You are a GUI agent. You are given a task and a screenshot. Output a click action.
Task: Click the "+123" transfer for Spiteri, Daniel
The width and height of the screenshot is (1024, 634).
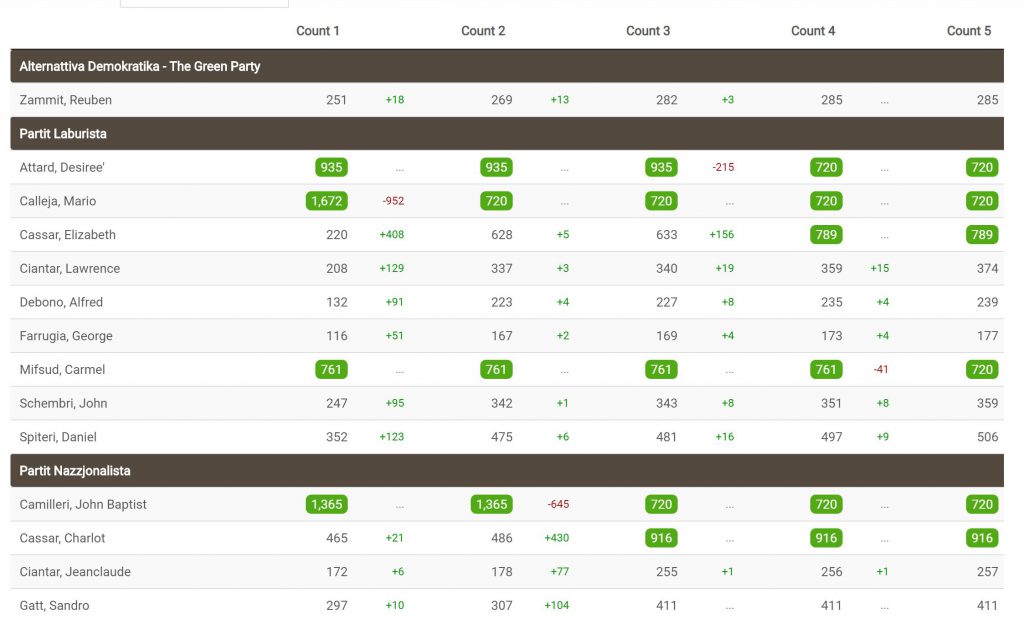tap(392, 437)
